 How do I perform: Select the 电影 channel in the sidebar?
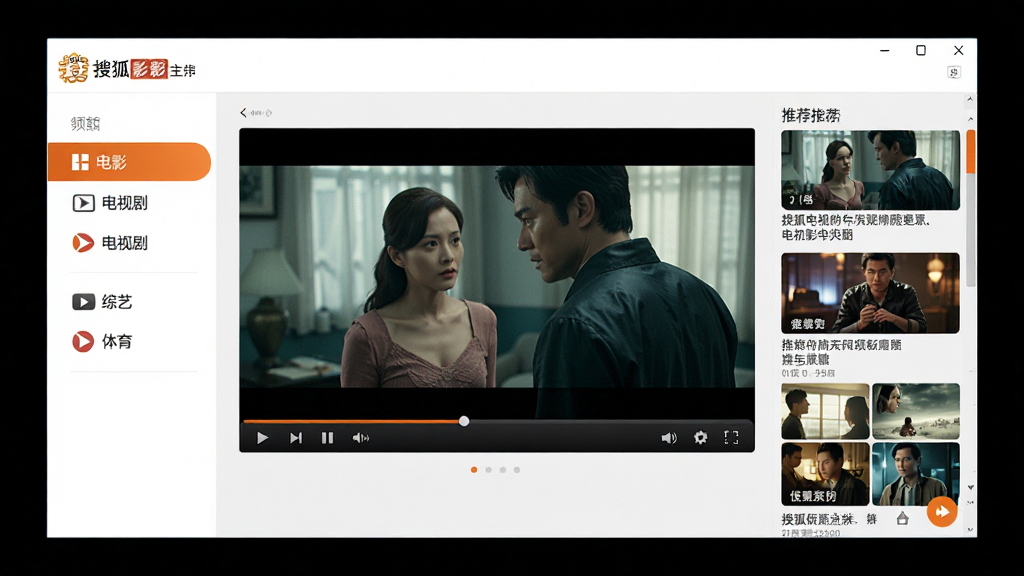(x=129, y=162)
